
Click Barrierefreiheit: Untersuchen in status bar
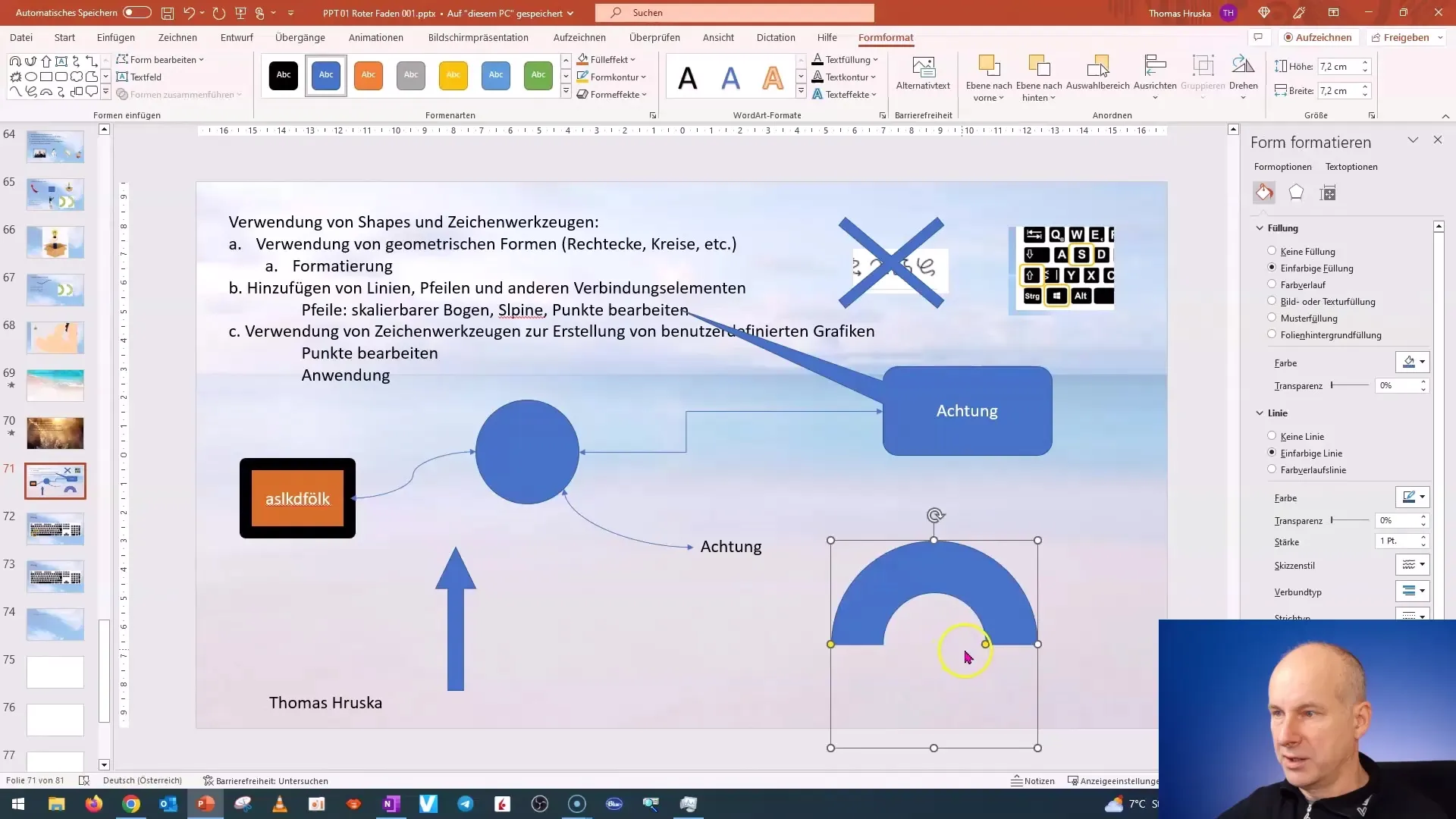pos(265,780)
